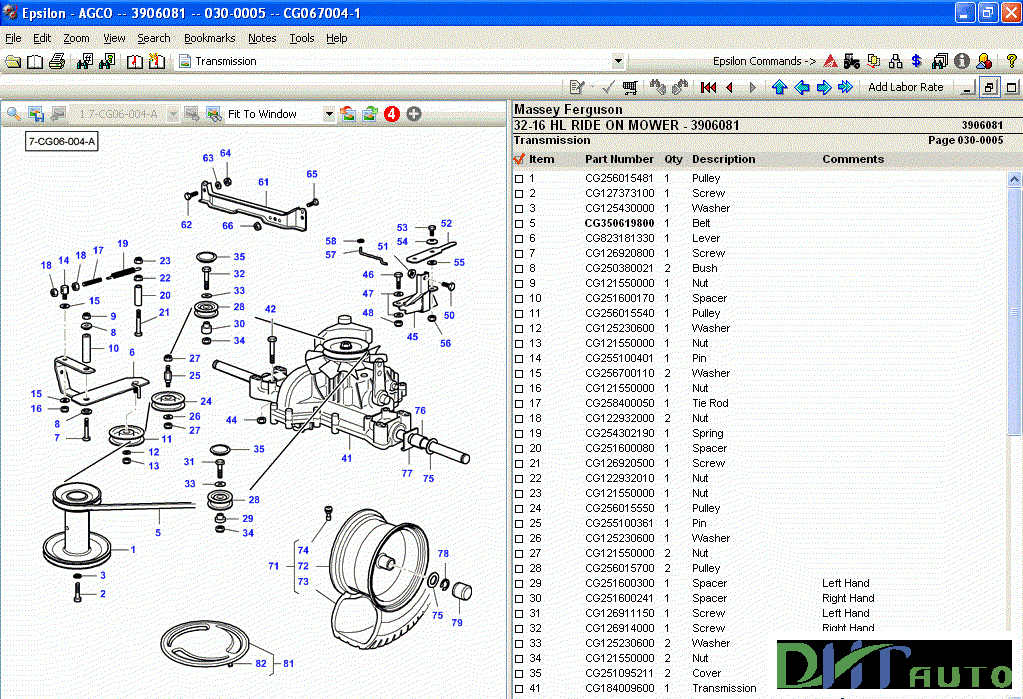Viewport: 1023px width, 699px height.
Task: Open the Bookmarks menu
Action: point(209,37)
